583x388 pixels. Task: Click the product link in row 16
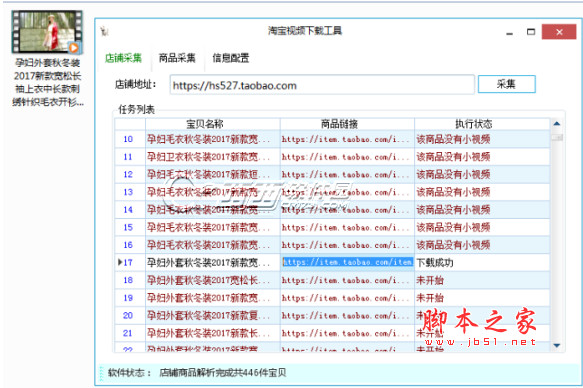347,245
